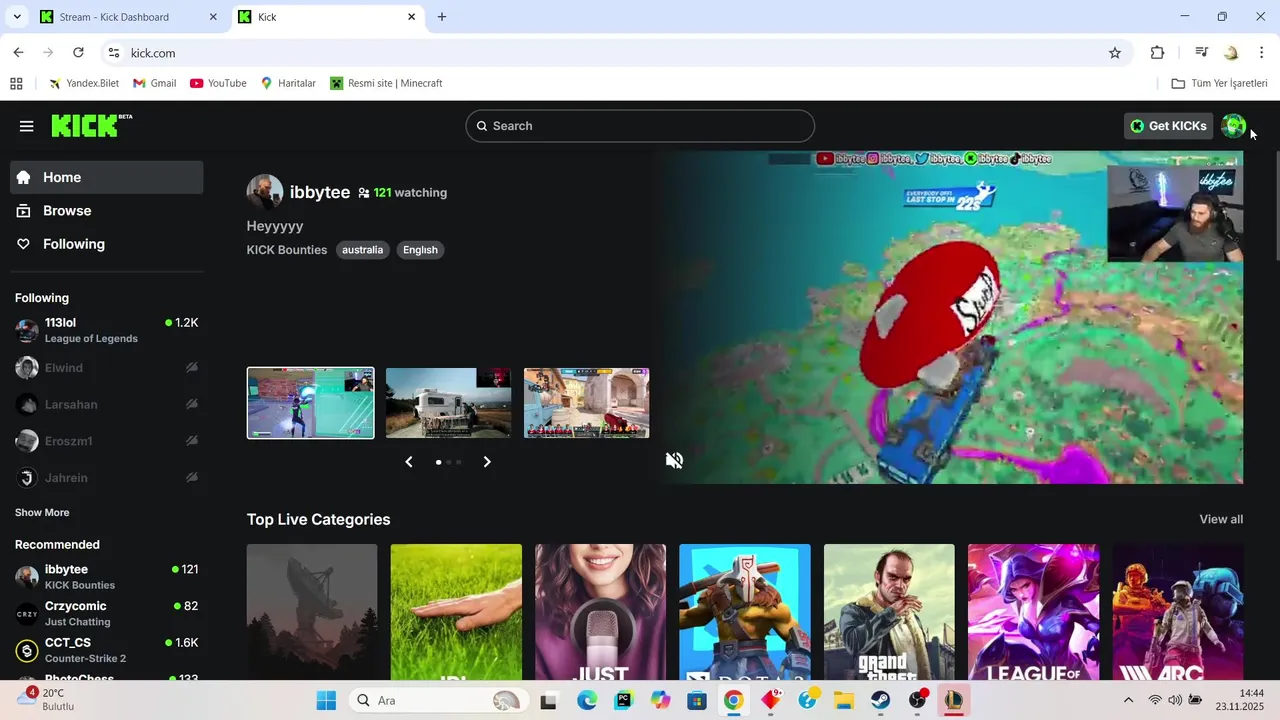Image resolution: width=1280 pixels, height=720 pixels.
Task: Click View all live categories
Action: [x=1221, y=519]
